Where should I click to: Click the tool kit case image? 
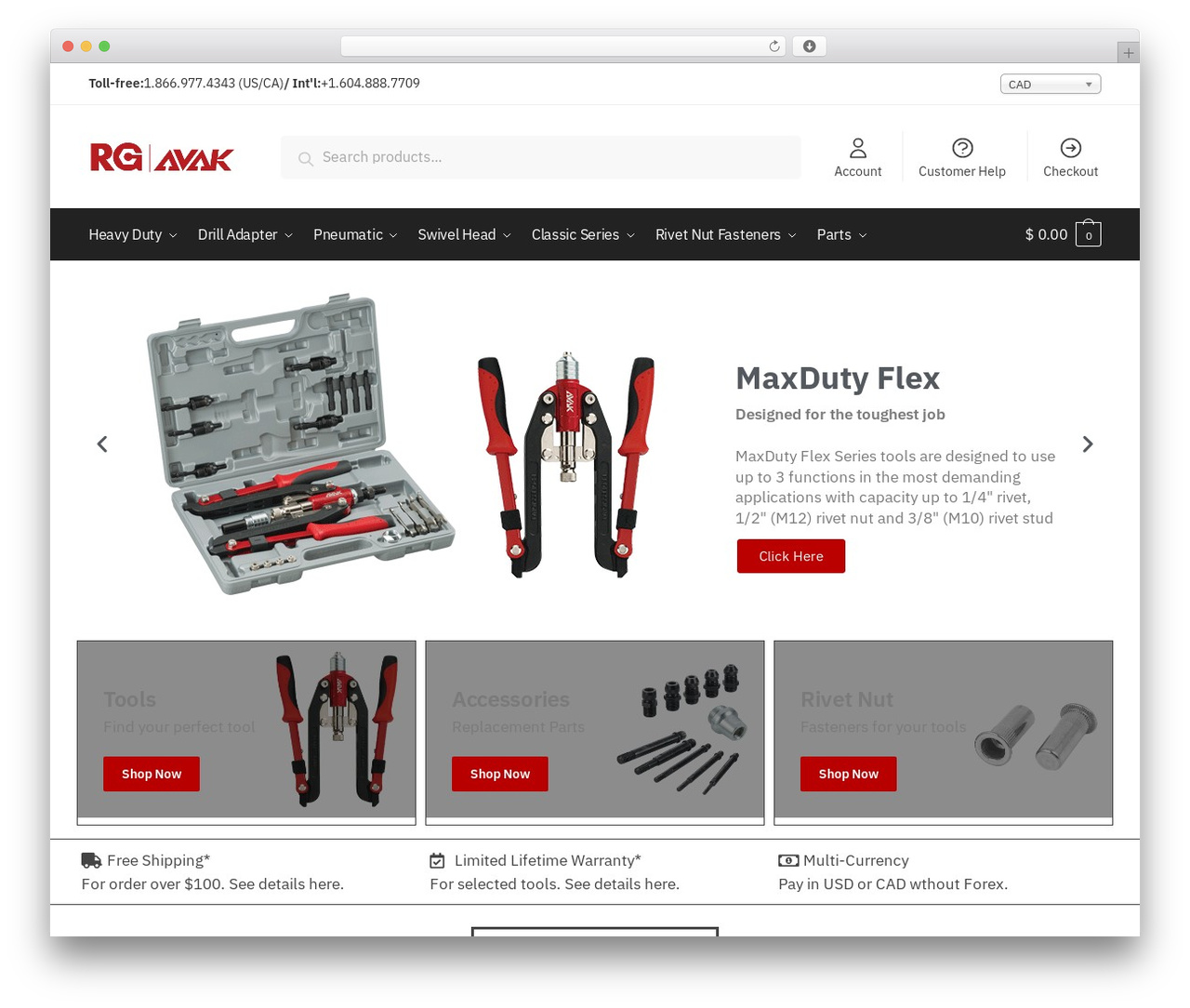click(299, 444)
